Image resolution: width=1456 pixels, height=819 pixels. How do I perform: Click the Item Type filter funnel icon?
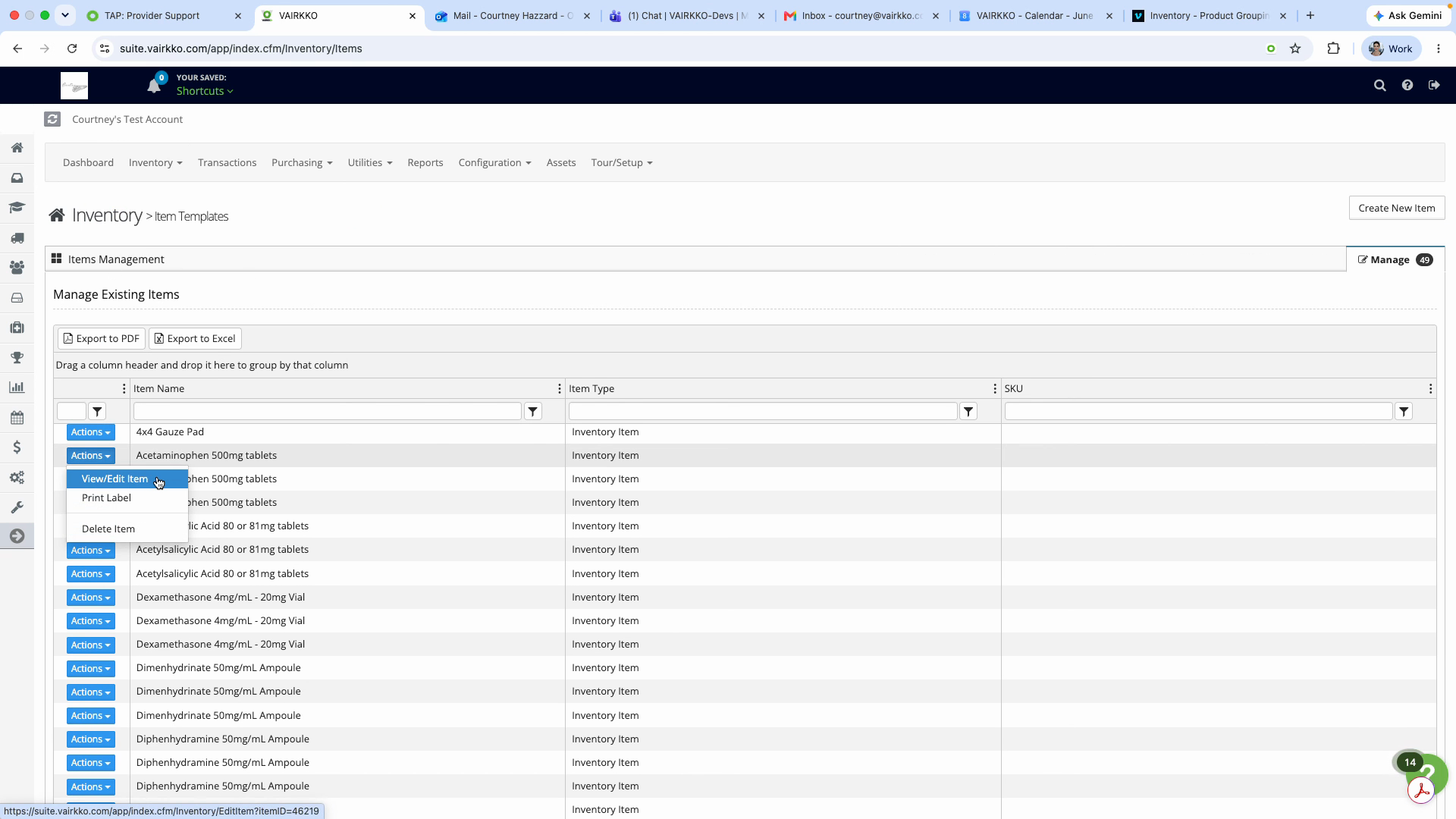[968, 412]
